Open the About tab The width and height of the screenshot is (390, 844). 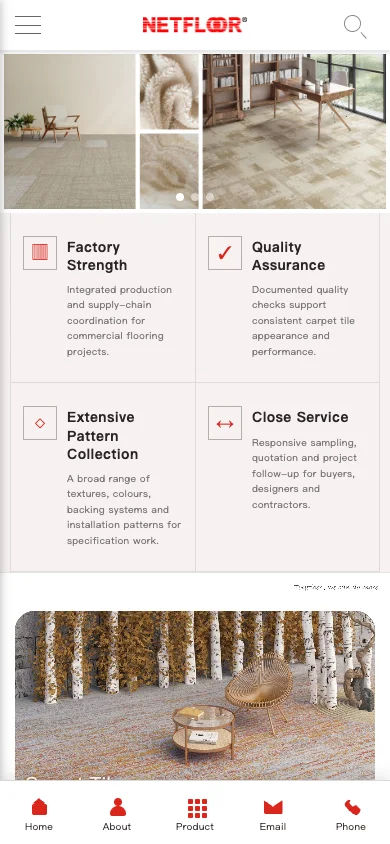pos(117,814)
